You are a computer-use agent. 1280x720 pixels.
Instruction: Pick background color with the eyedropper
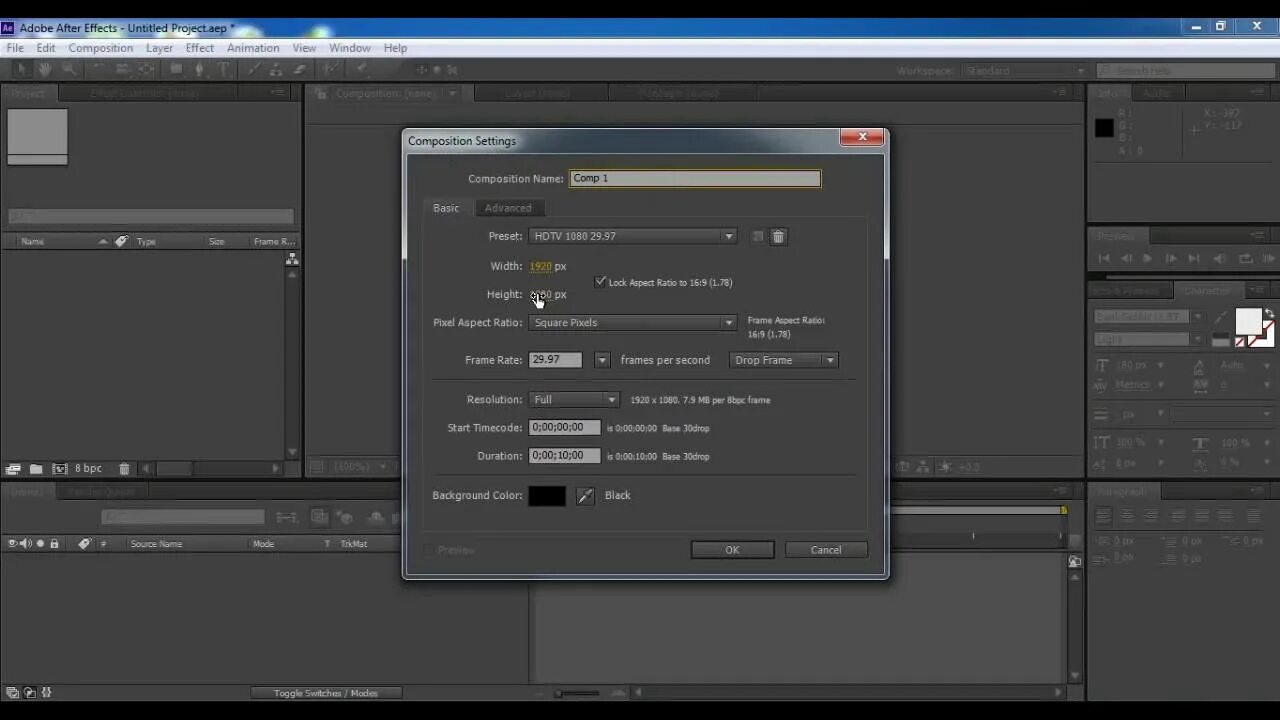click(585, 496)
